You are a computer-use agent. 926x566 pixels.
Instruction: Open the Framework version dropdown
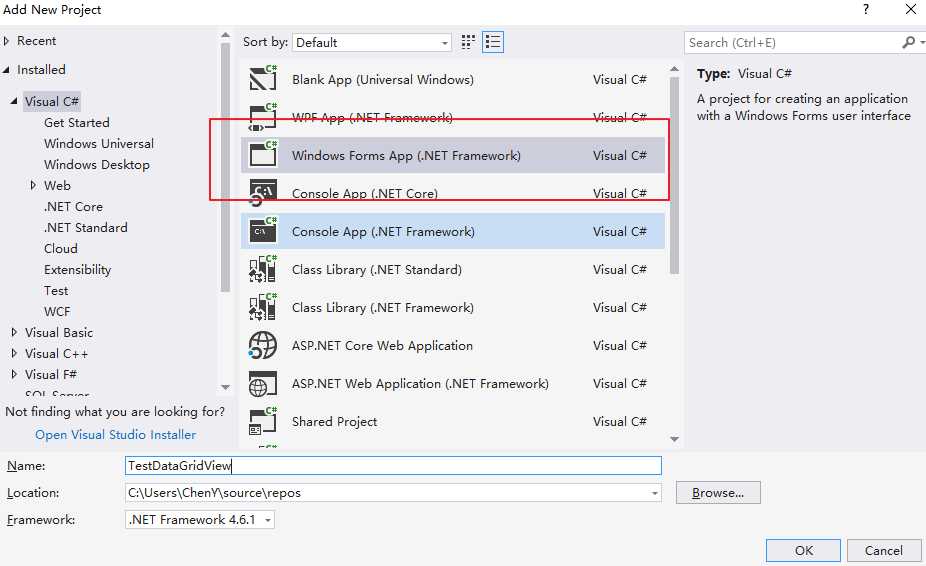268,520
